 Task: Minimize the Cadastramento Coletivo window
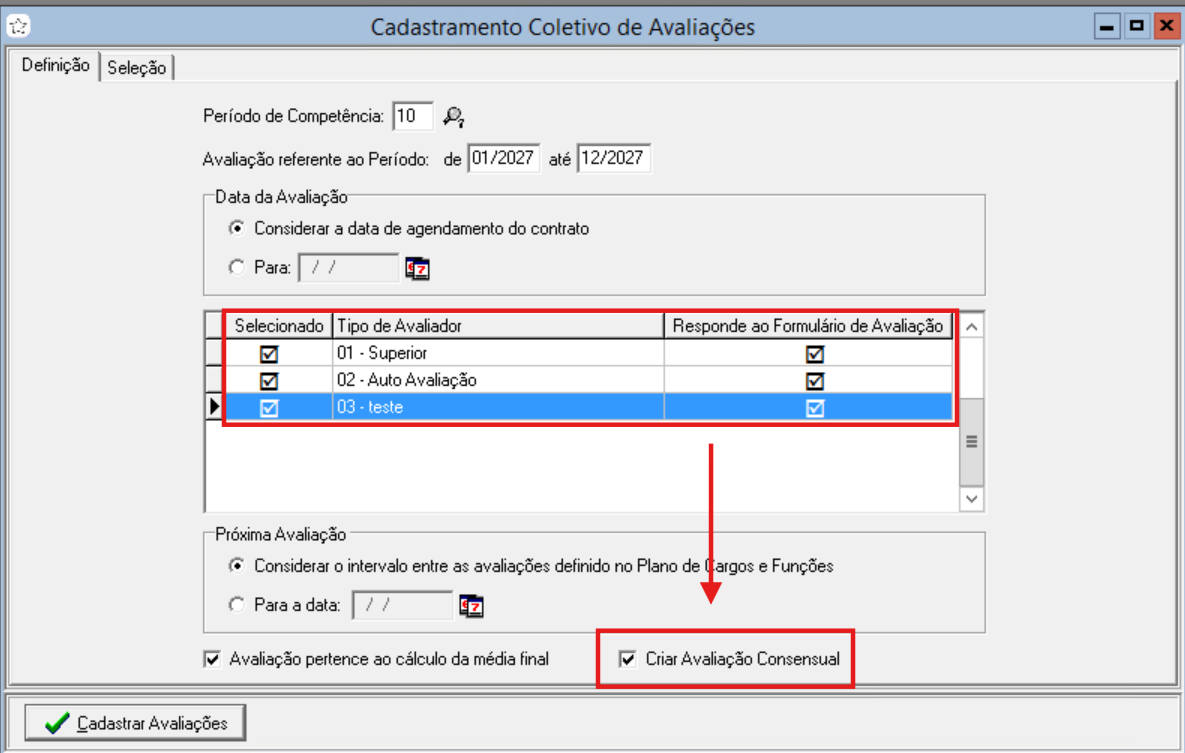tap(1106, 27)
